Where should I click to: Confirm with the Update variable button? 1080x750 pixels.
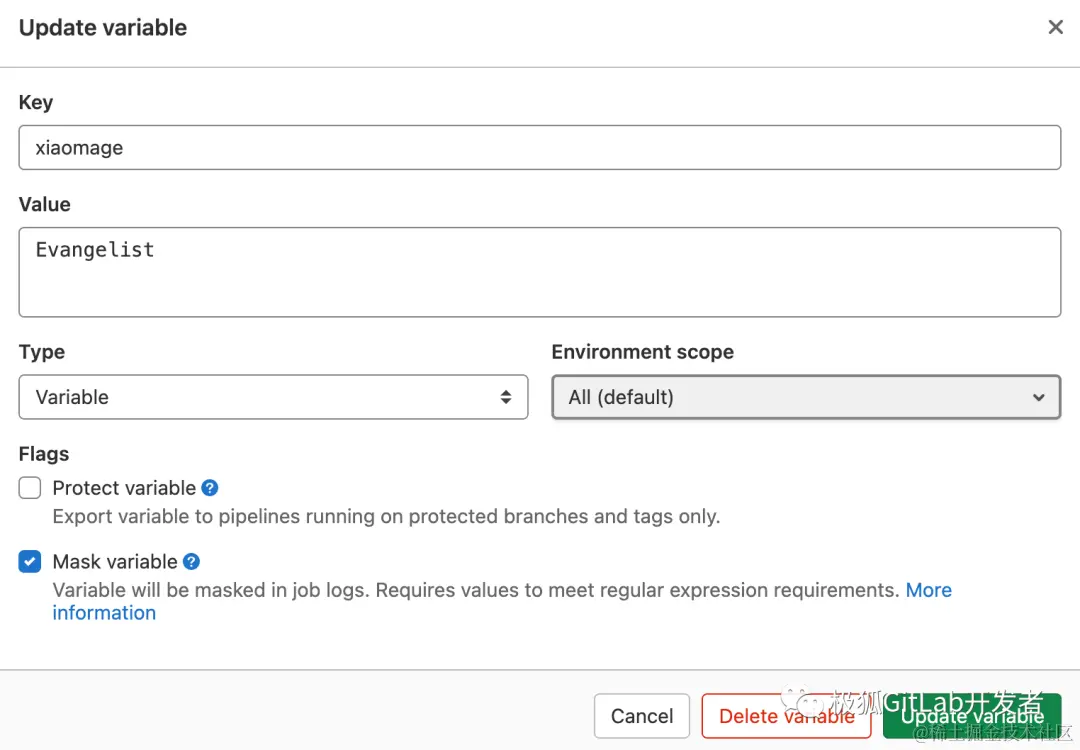click(971, 716)
